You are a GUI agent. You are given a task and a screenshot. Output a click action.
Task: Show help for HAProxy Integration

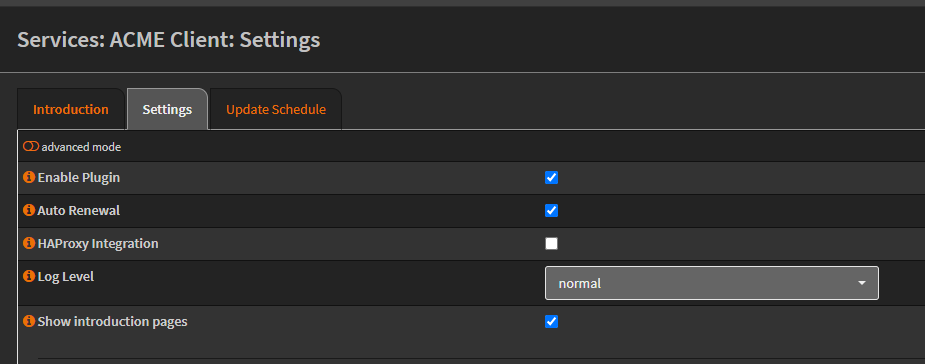click(x=29, y=243)
